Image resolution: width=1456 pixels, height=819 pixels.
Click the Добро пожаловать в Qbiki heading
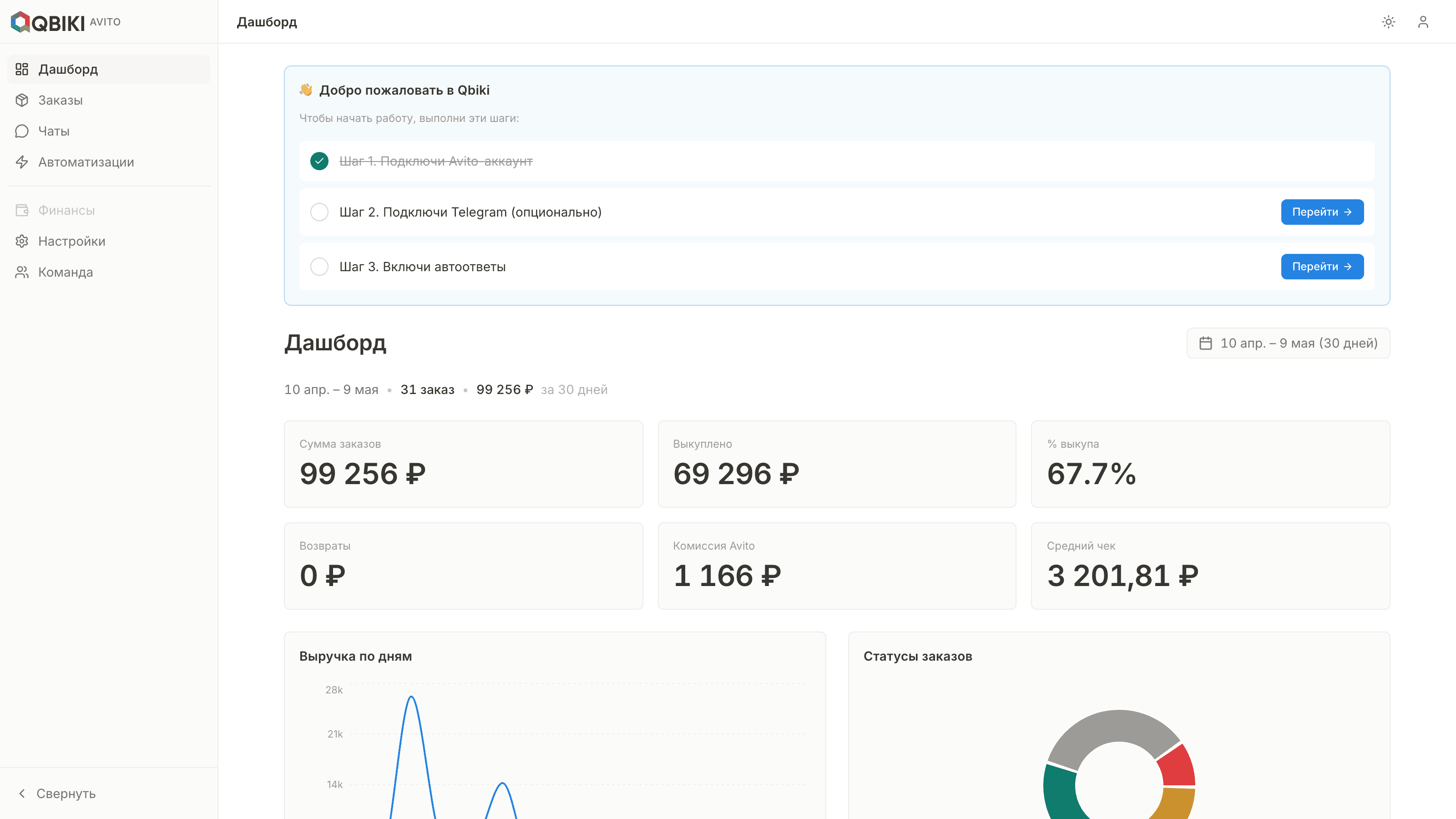(x=404, y=90)
